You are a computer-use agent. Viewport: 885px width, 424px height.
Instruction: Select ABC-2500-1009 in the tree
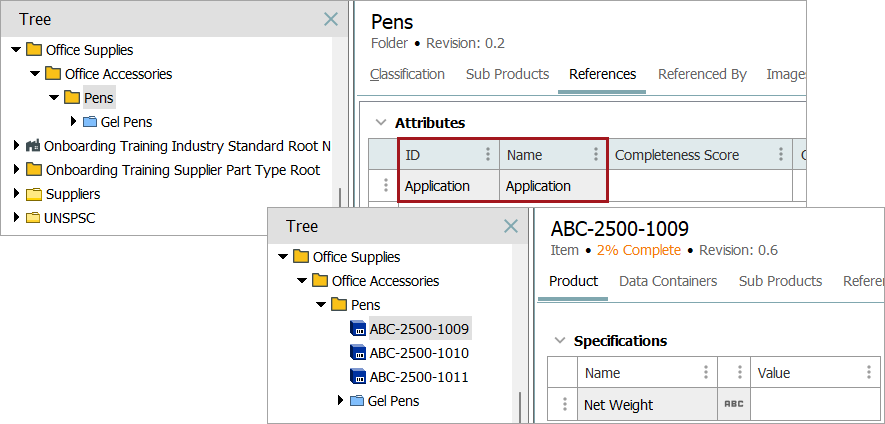(x=419, y=329)
